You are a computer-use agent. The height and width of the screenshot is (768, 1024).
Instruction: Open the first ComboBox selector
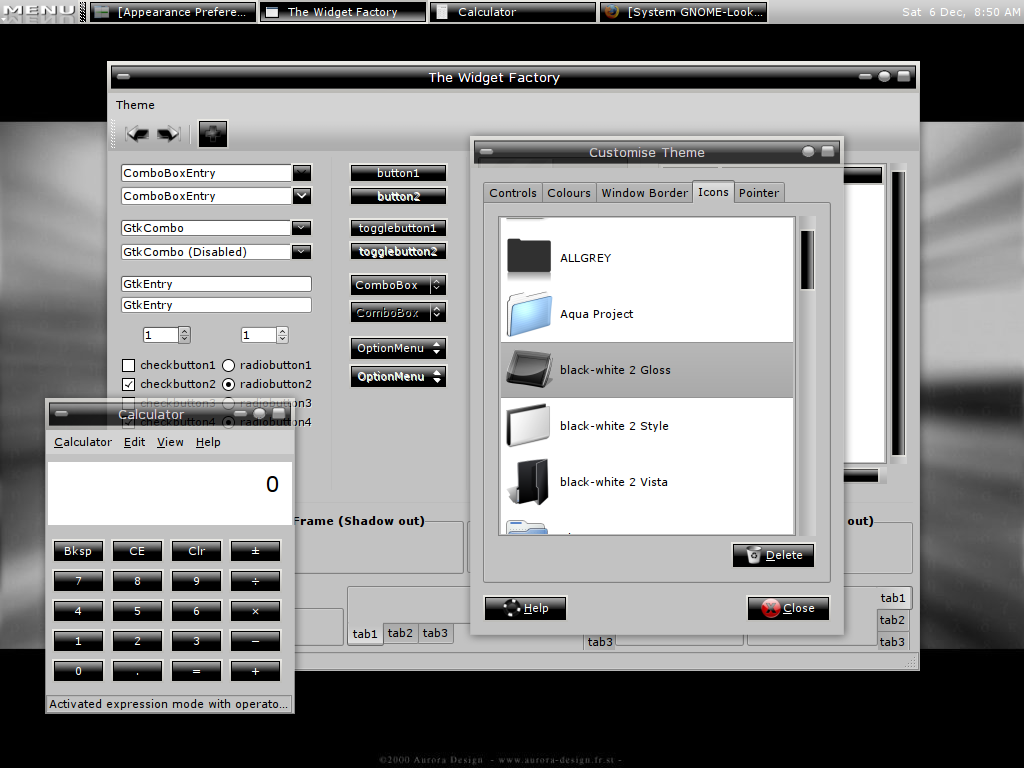point(398,285)
